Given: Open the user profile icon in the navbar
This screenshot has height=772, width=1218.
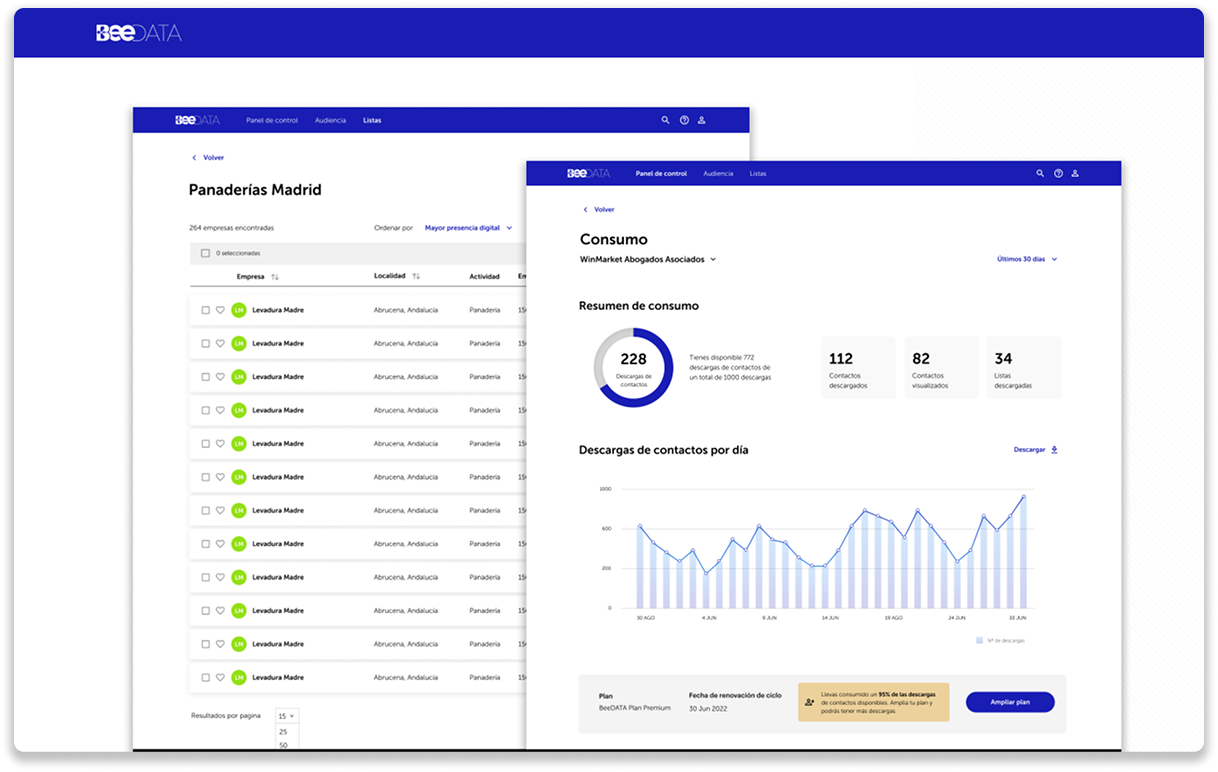Looking at the screenshot, I should point(1075,173).
